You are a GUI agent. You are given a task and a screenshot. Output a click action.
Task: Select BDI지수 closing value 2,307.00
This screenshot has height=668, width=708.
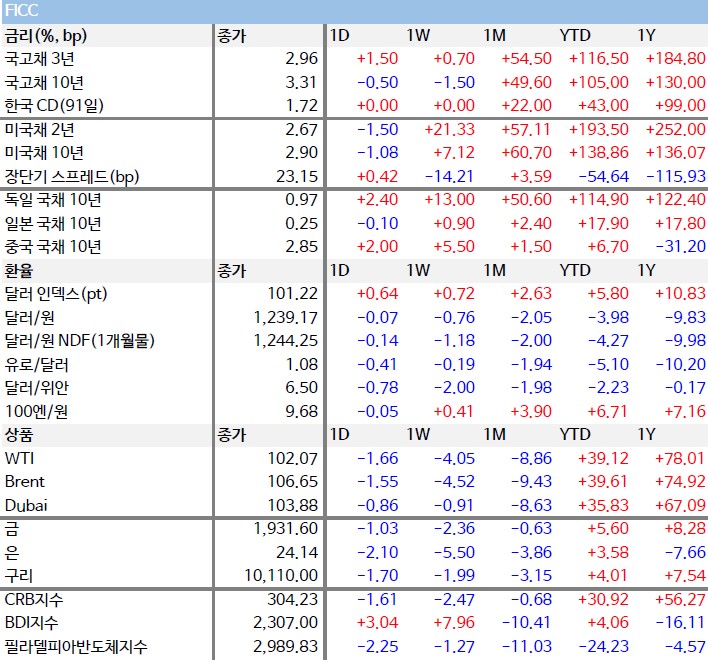pos(286,623)
